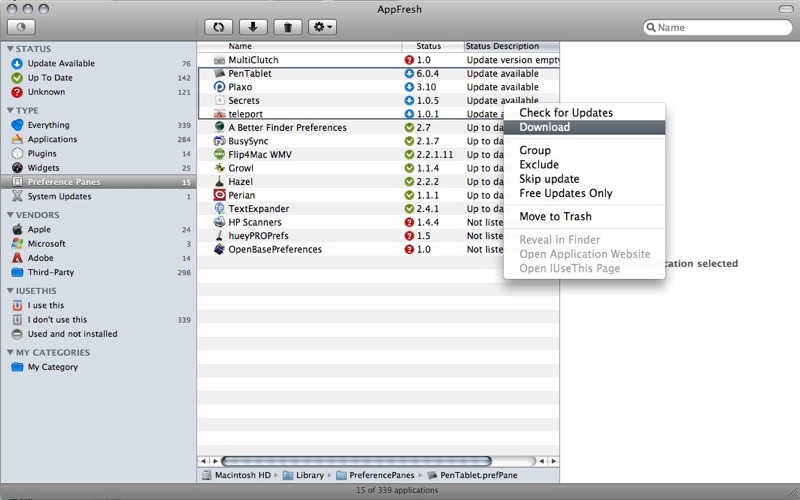Click the Growl row icon

pos(219,168)
